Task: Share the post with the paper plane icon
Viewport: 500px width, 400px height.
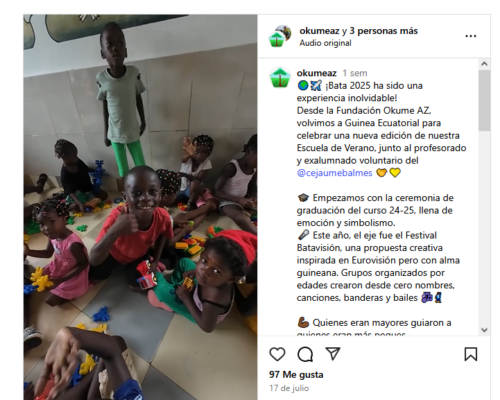Action: [333, 353]
